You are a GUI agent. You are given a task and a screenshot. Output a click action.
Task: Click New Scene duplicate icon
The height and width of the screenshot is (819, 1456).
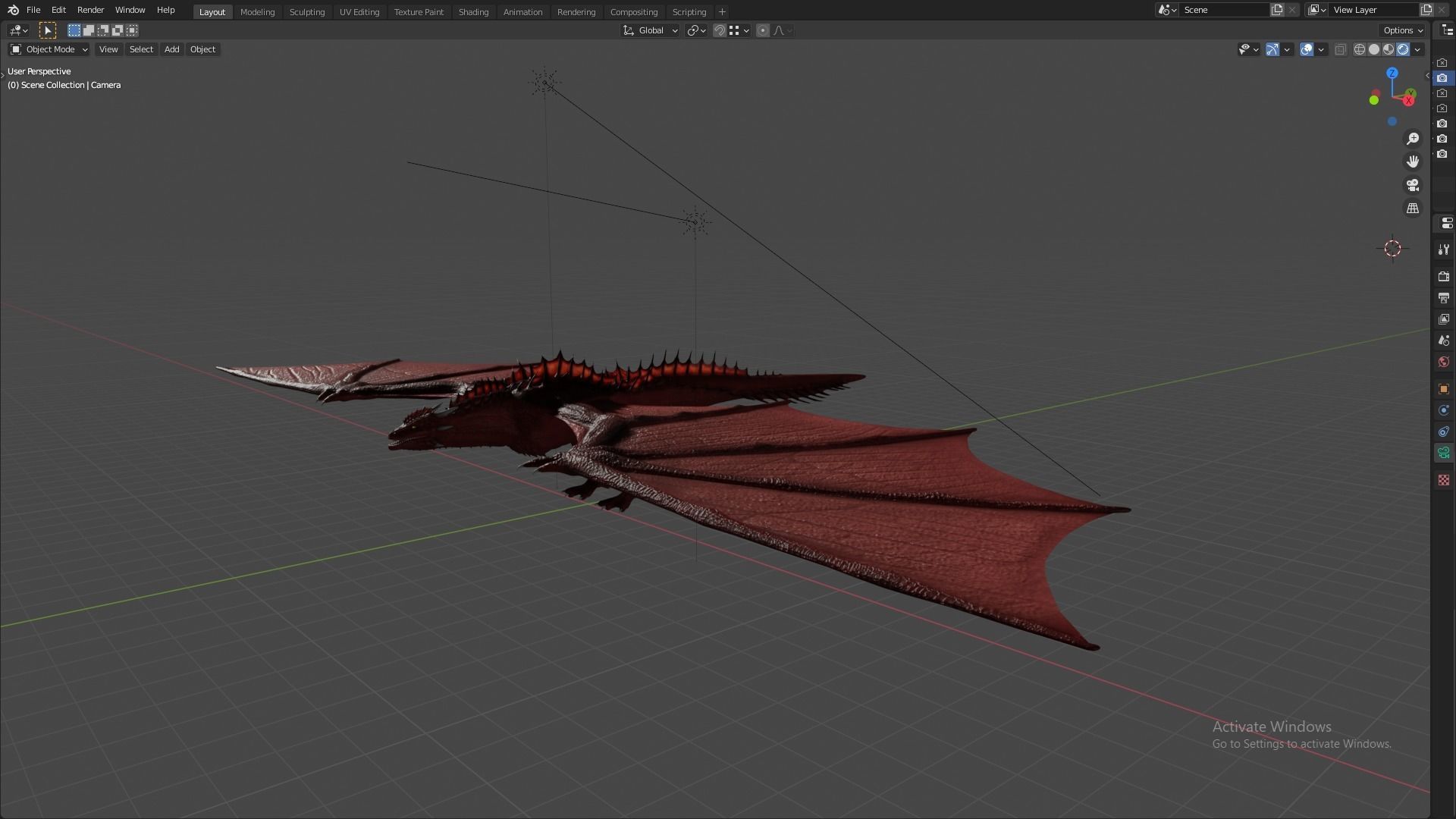(x=1277, y=10)
